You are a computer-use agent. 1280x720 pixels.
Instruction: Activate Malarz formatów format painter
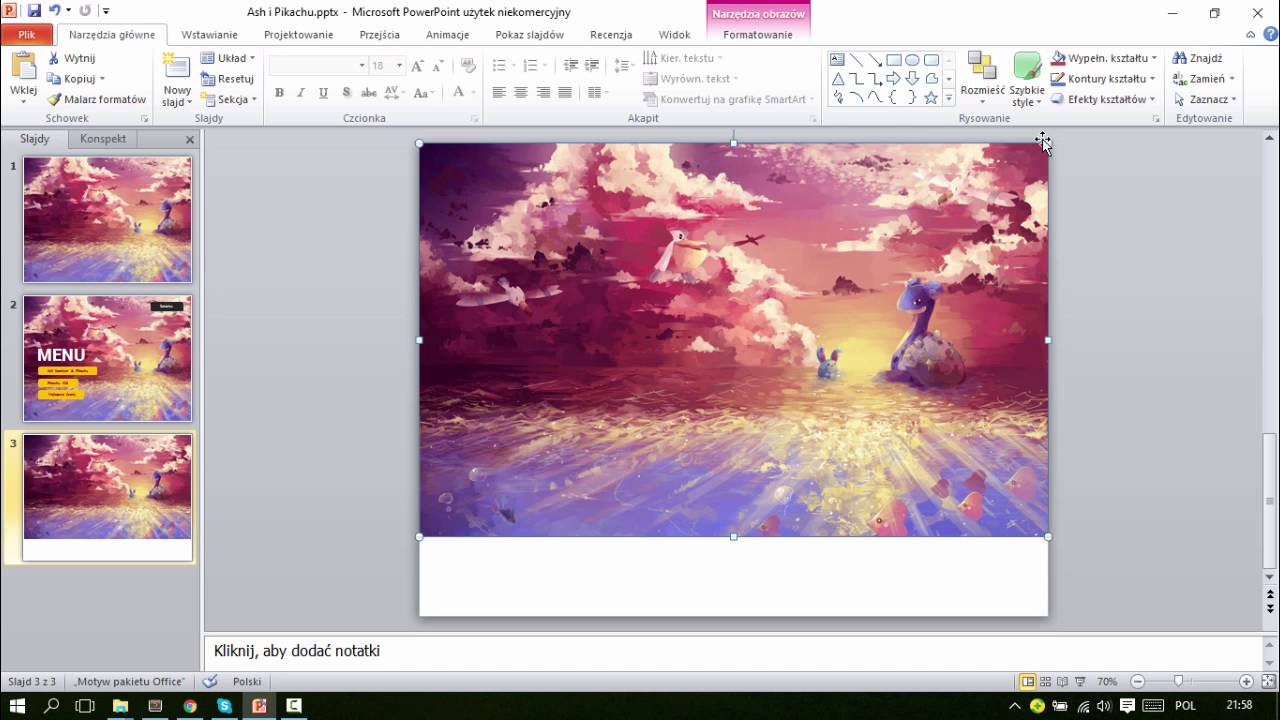click(97, 99)
